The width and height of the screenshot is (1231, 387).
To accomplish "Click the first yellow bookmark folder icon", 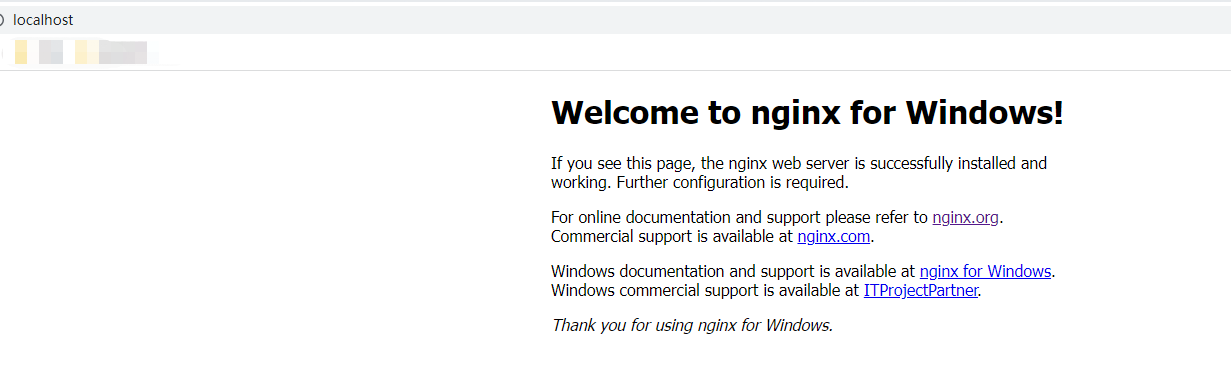I will click(x=21, y=52).
